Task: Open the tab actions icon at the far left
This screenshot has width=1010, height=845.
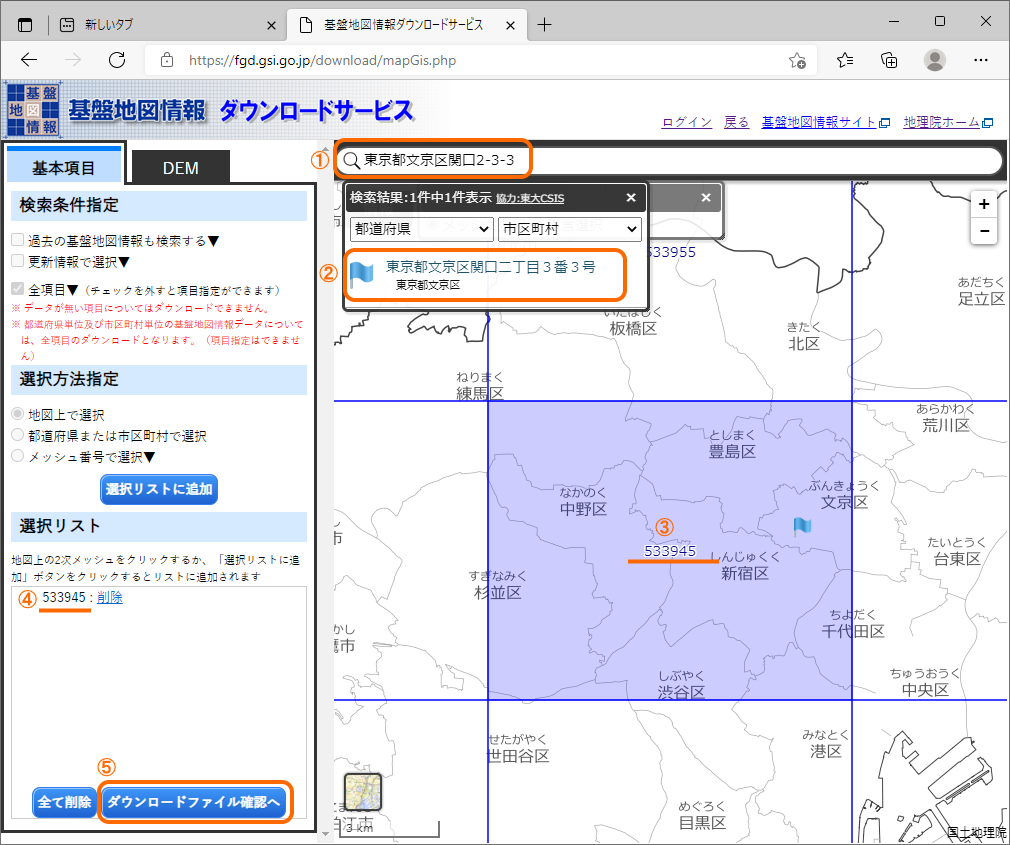Action: [24, 25]
